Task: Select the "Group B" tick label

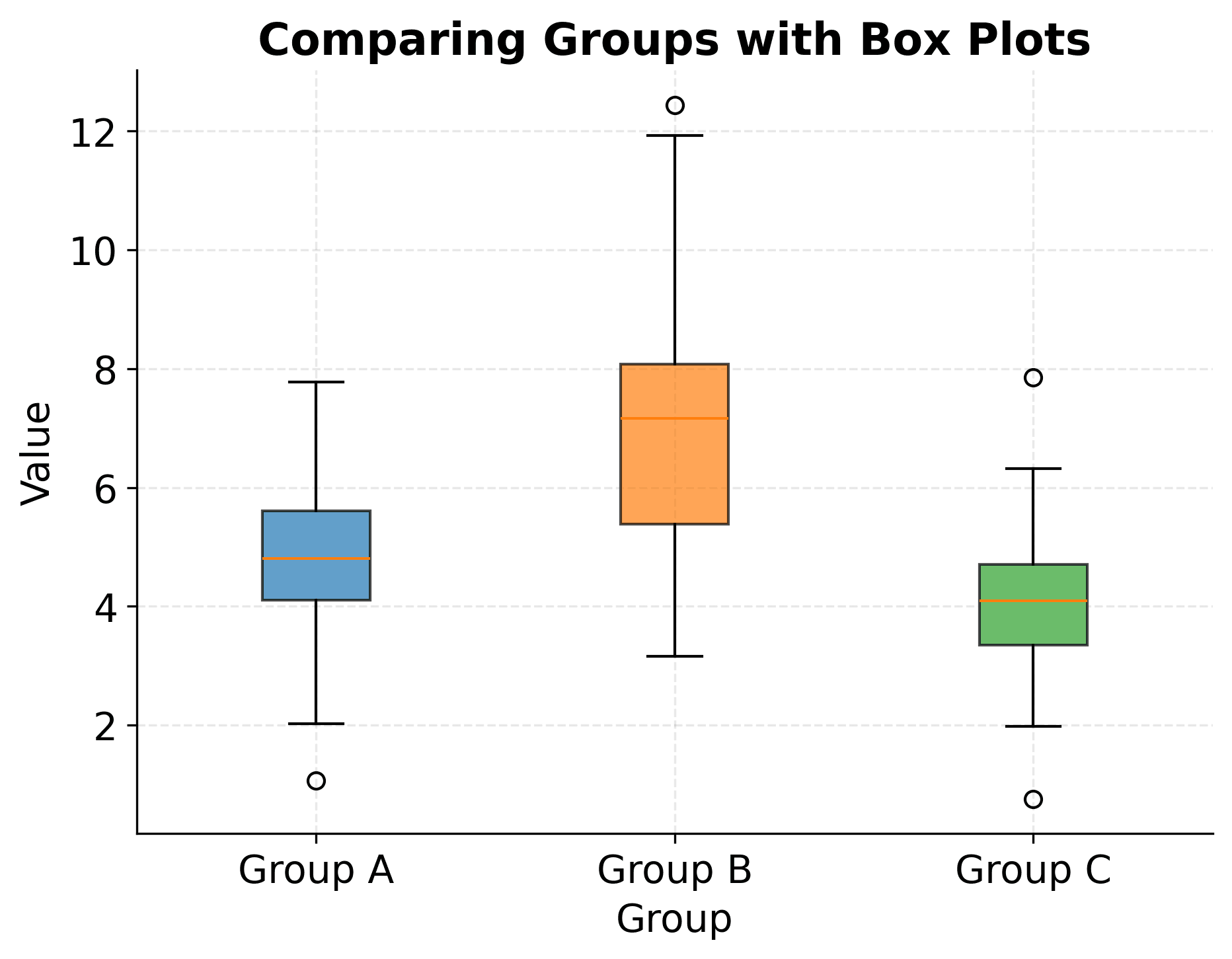Action: (674, 871)
